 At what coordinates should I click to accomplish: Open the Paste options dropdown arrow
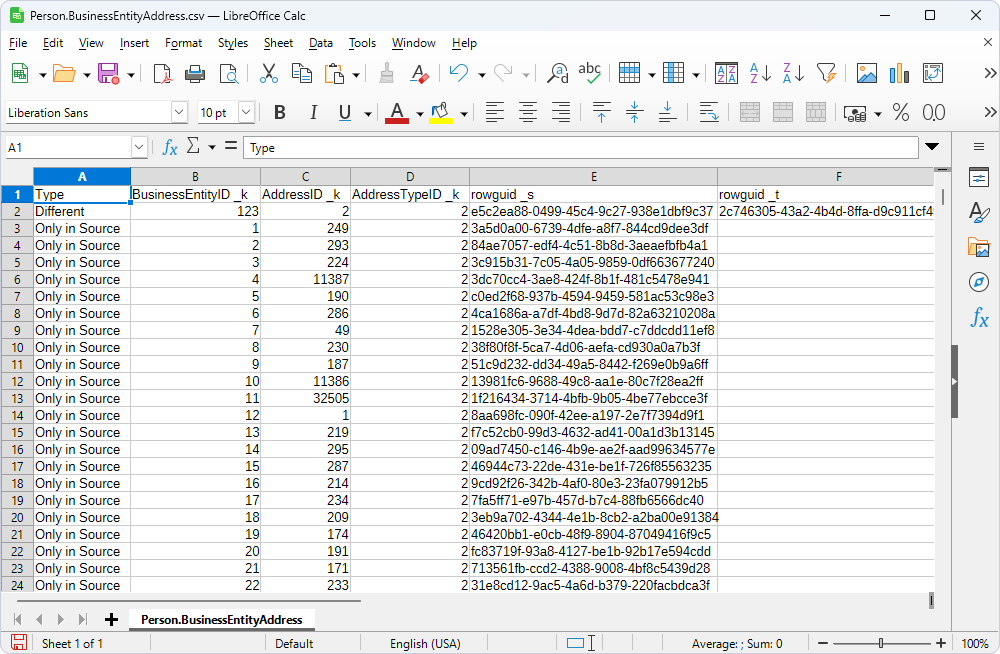356,75
